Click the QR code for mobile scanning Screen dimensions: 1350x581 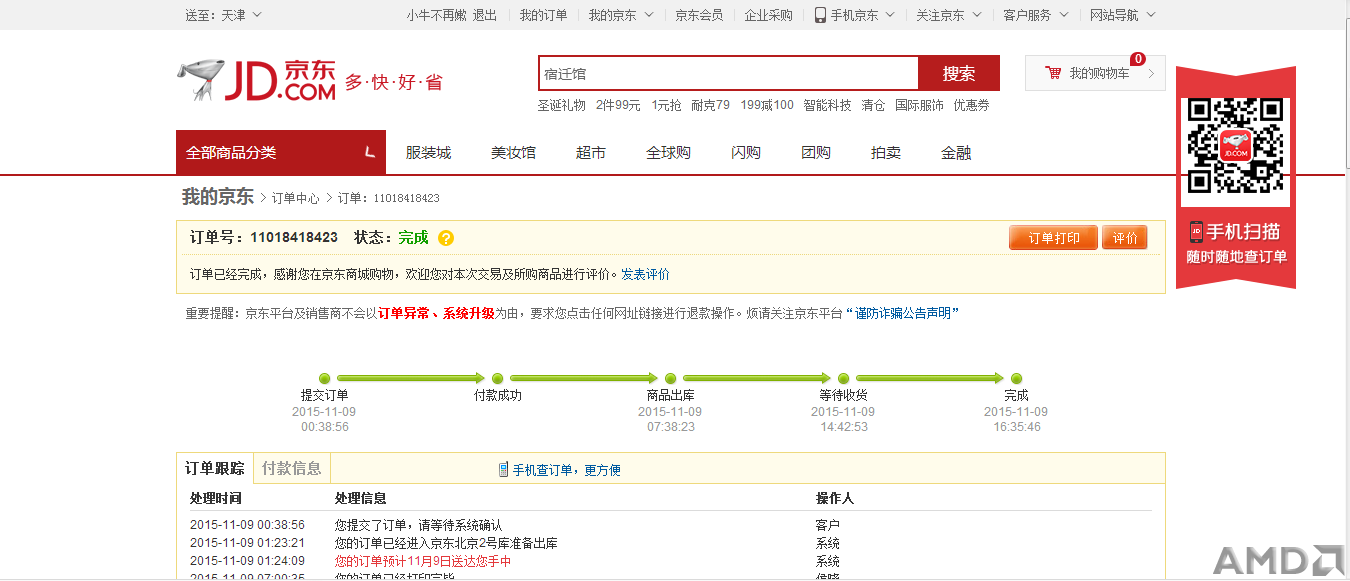(x=1235, y=146)
